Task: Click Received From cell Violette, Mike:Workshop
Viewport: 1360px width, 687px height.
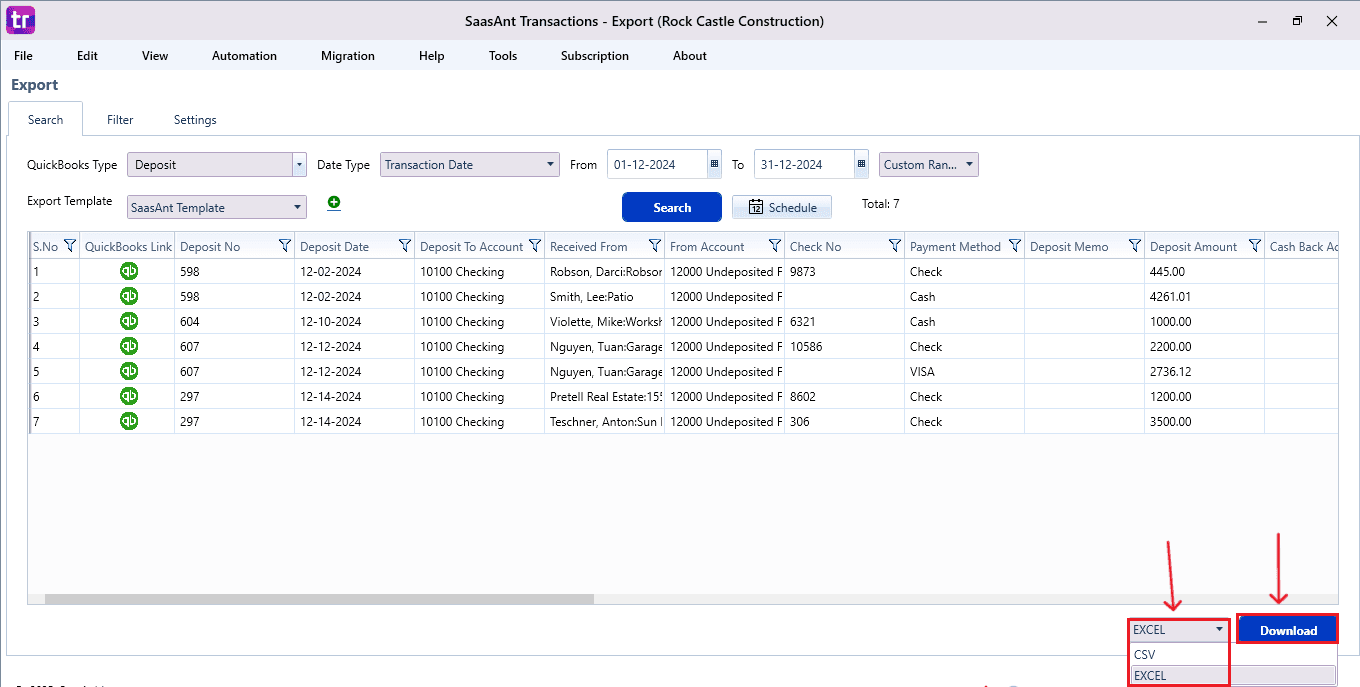Action: click(604, 321)
